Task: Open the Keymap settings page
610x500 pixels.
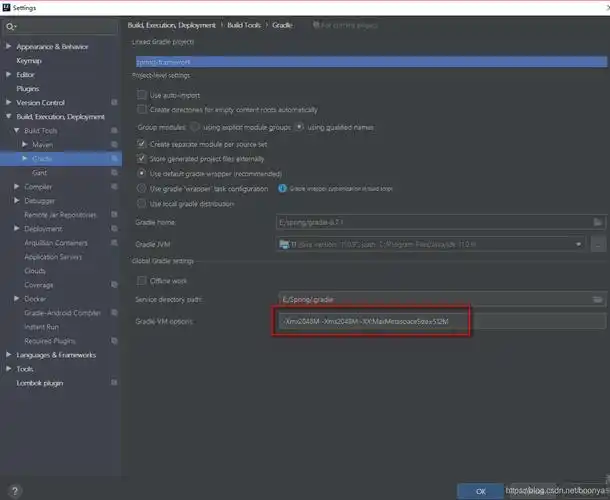Action: tap(29, 60)
